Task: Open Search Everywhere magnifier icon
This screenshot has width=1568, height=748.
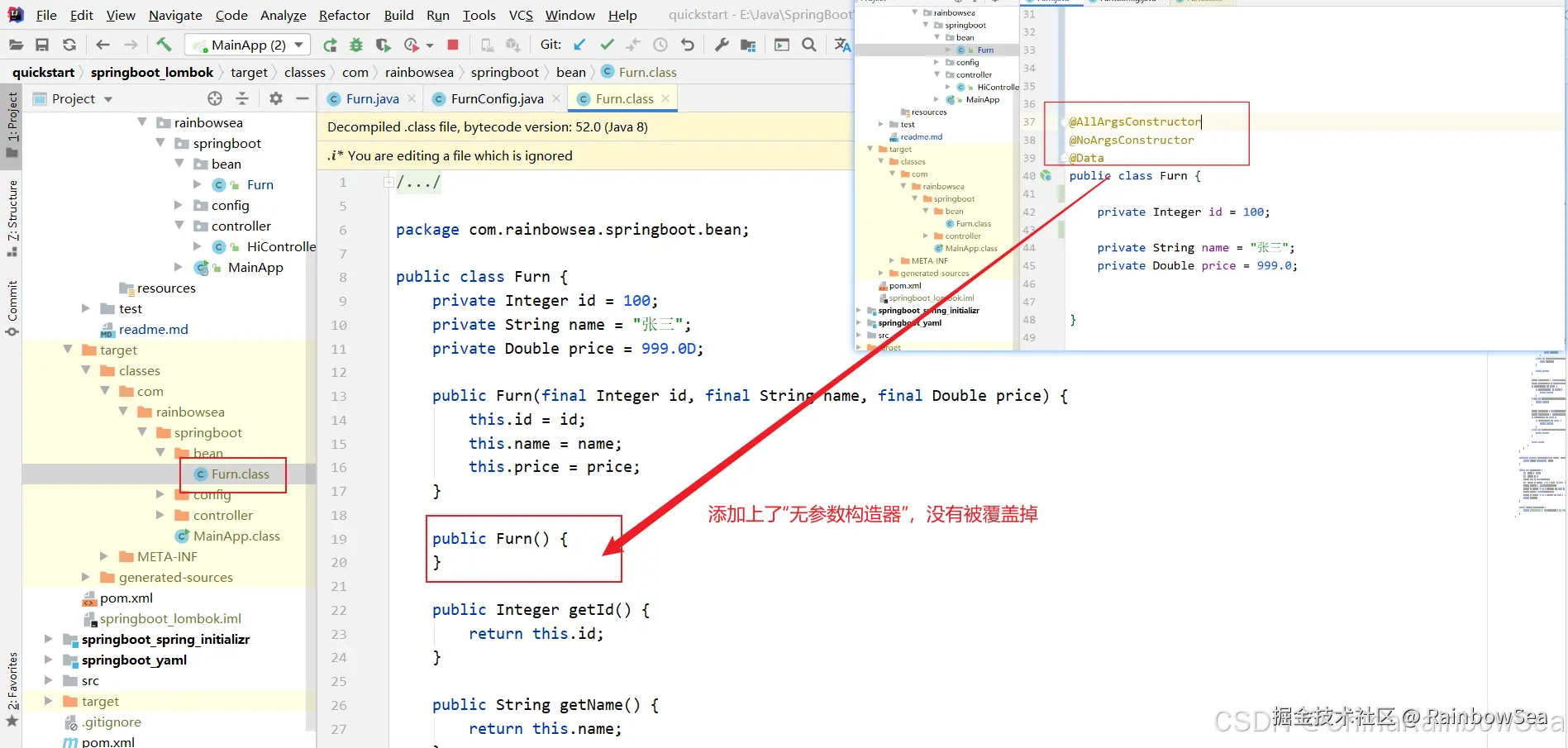Action: click(809, 45)
